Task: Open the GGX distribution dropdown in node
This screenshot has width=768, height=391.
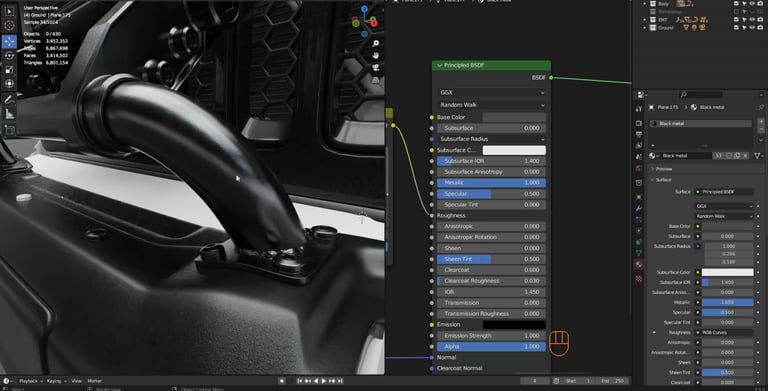Action: click(491, 93)
